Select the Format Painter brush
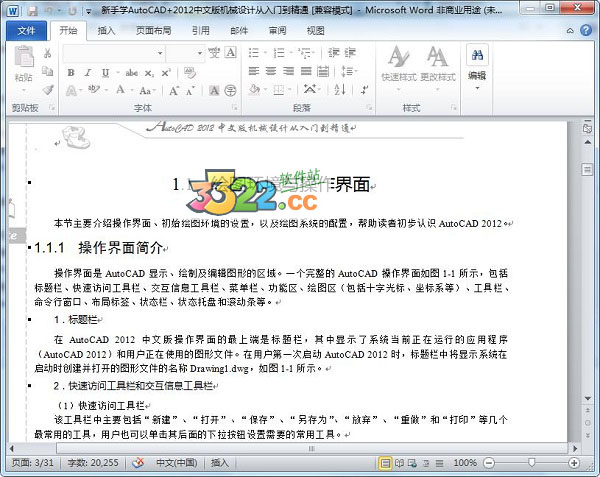 point(47,90)
